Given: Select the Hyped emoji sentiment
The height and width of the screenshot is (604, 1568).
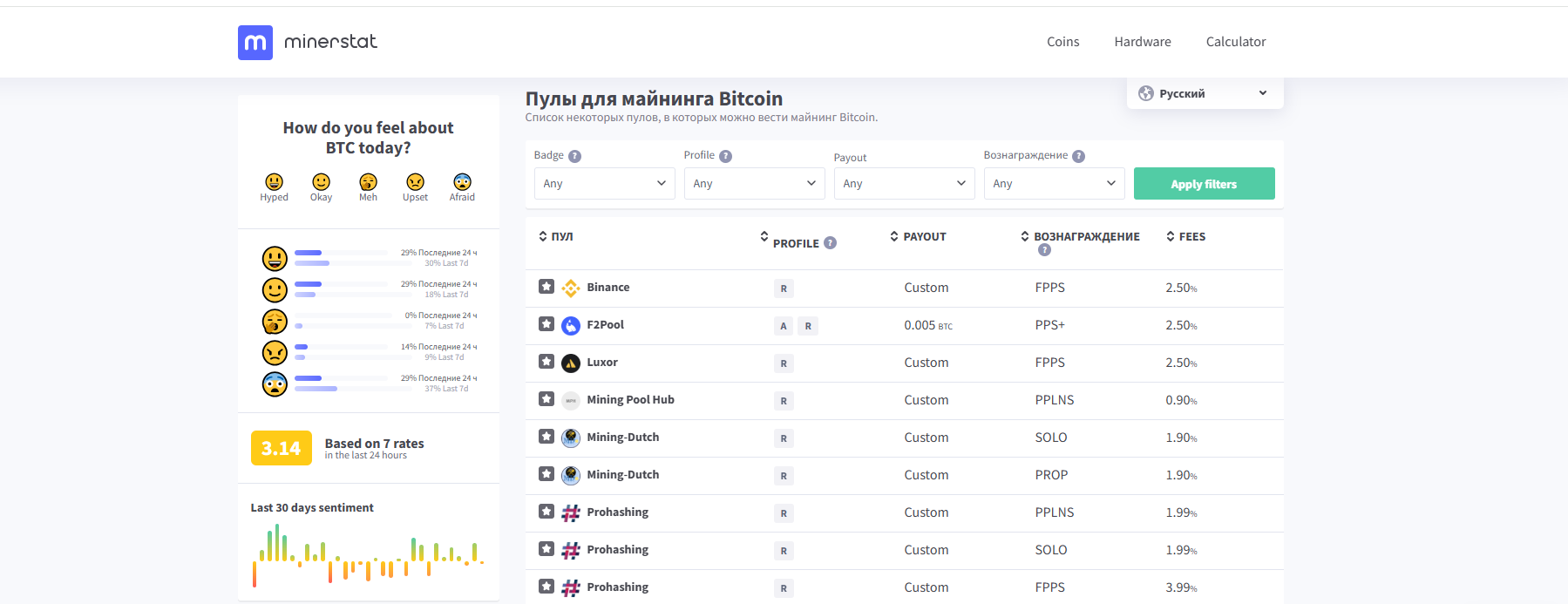Looking at the screenshot, I should (x=274, y=182).
